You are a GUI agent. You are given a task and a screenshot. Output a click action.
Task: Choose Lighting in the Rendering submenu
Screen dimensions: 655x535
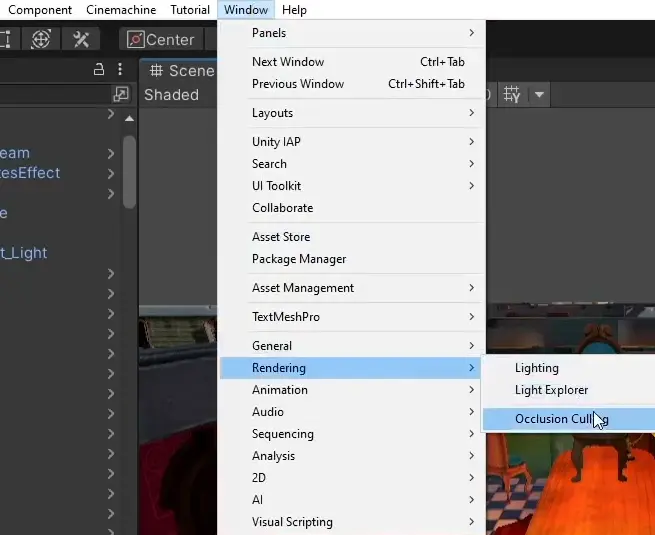(537, 368)
